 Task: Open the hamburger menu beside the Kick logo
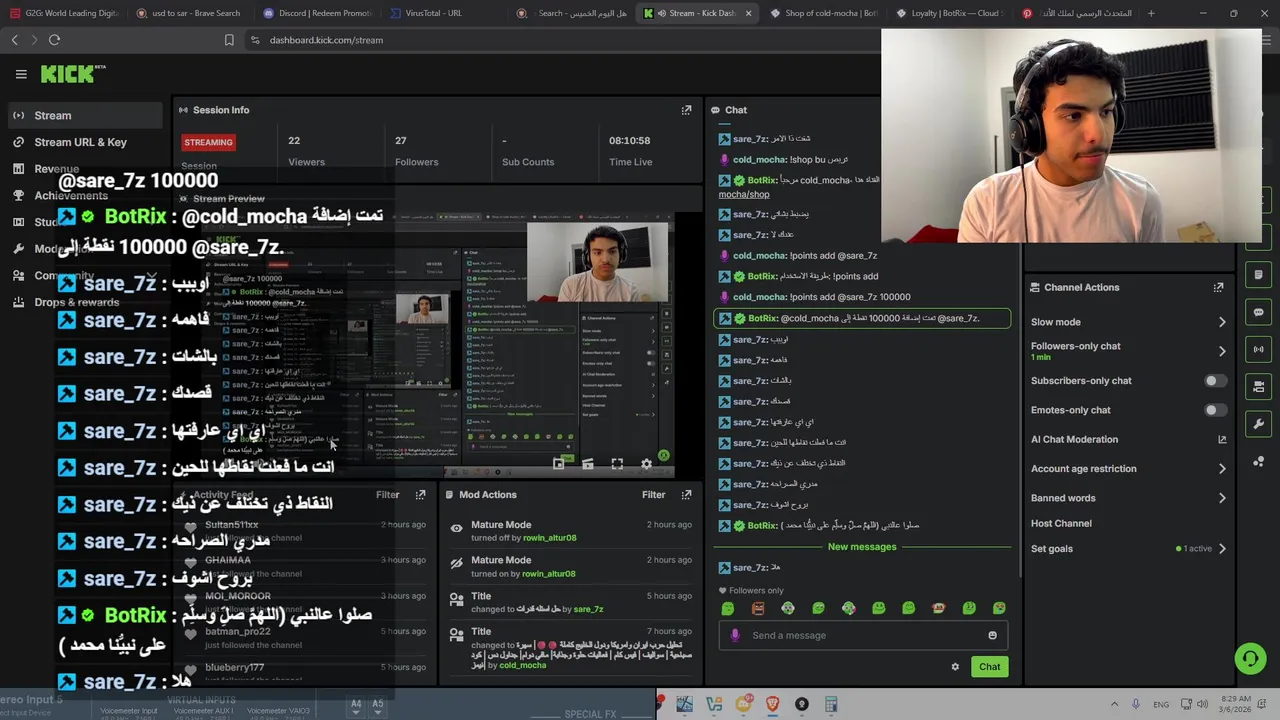click(x=20, y=74)
